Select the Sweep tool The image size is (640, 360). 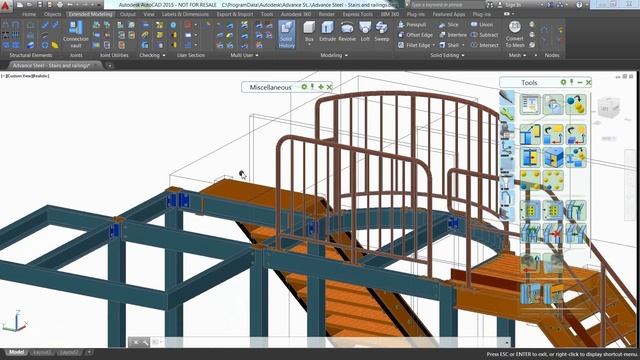coord(382,32)
